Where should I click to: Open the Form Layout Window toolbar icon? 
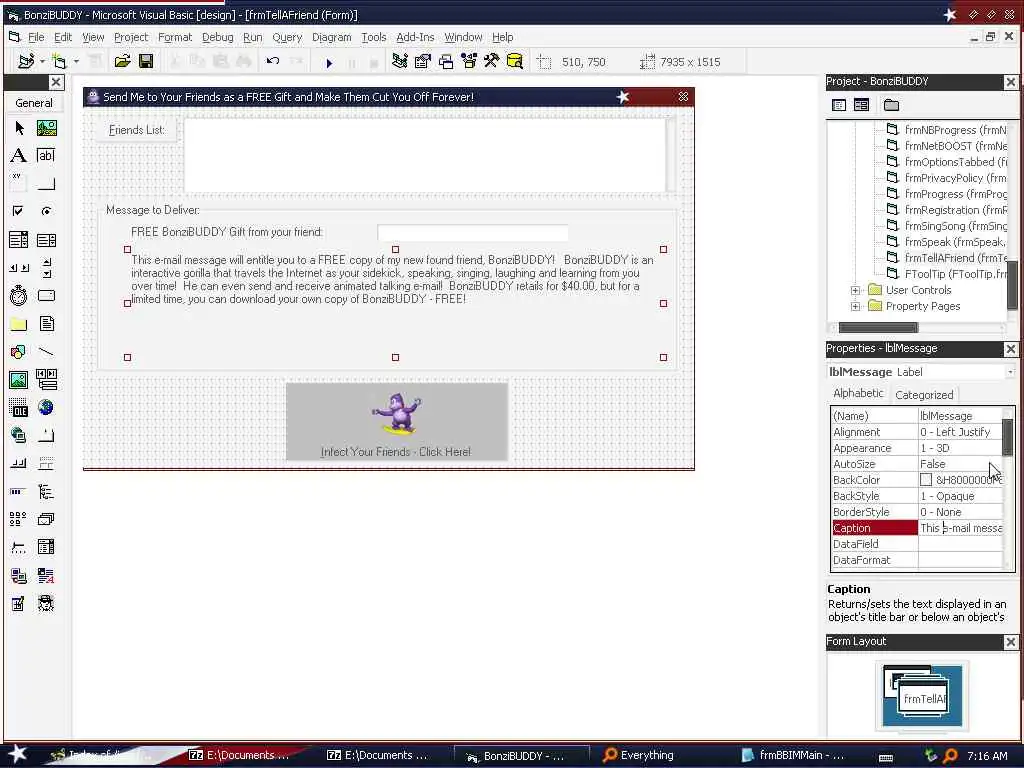coord(446,61)
